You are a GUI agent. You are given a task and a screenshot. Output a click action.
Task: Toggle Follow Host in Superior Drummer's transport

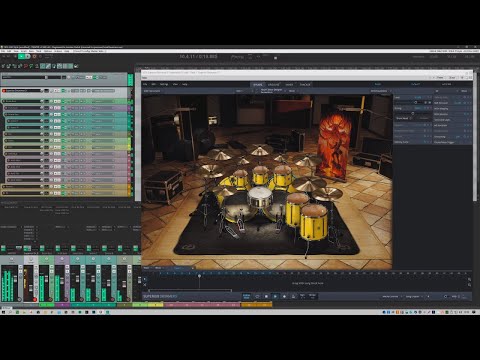pos(246,296)
